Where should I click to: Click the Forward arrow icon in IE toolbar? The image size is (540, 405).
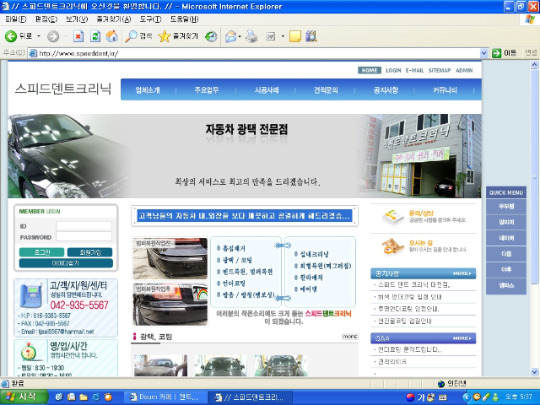point(53,36)
